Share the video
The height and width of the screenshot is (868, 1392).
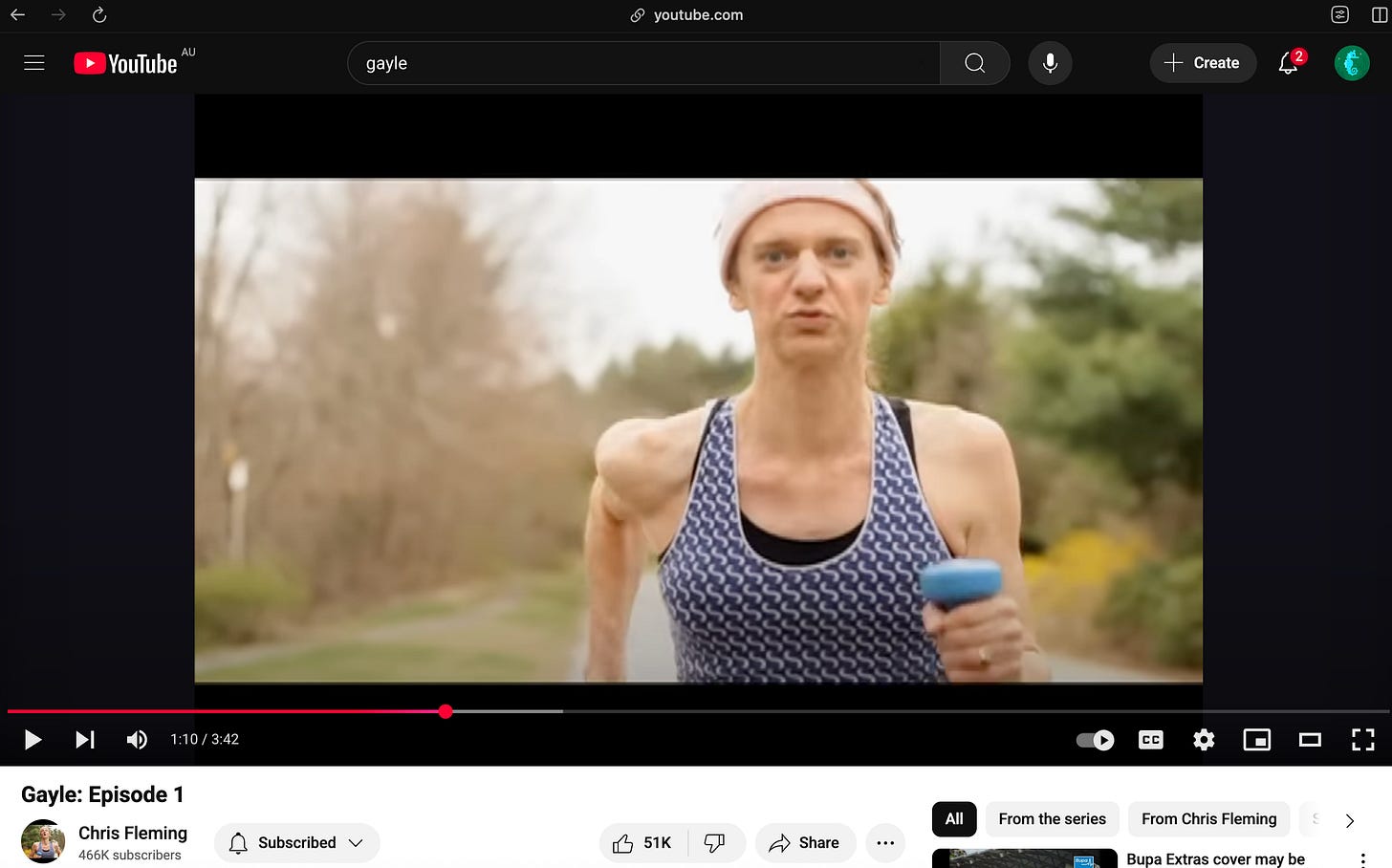tap(805, 842)
